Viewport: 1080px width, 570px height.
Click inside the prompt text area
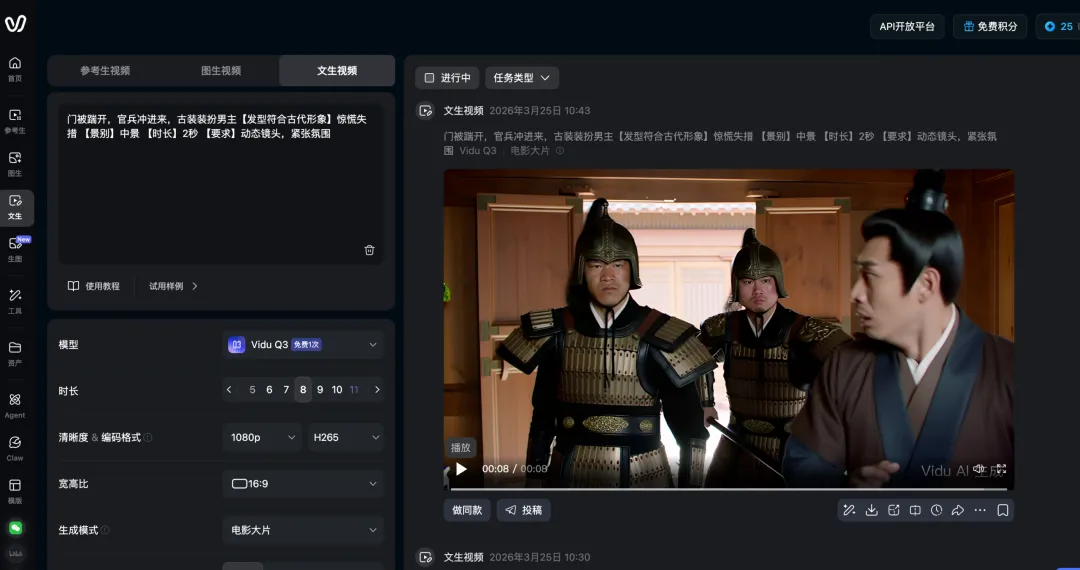coord(221,182)
